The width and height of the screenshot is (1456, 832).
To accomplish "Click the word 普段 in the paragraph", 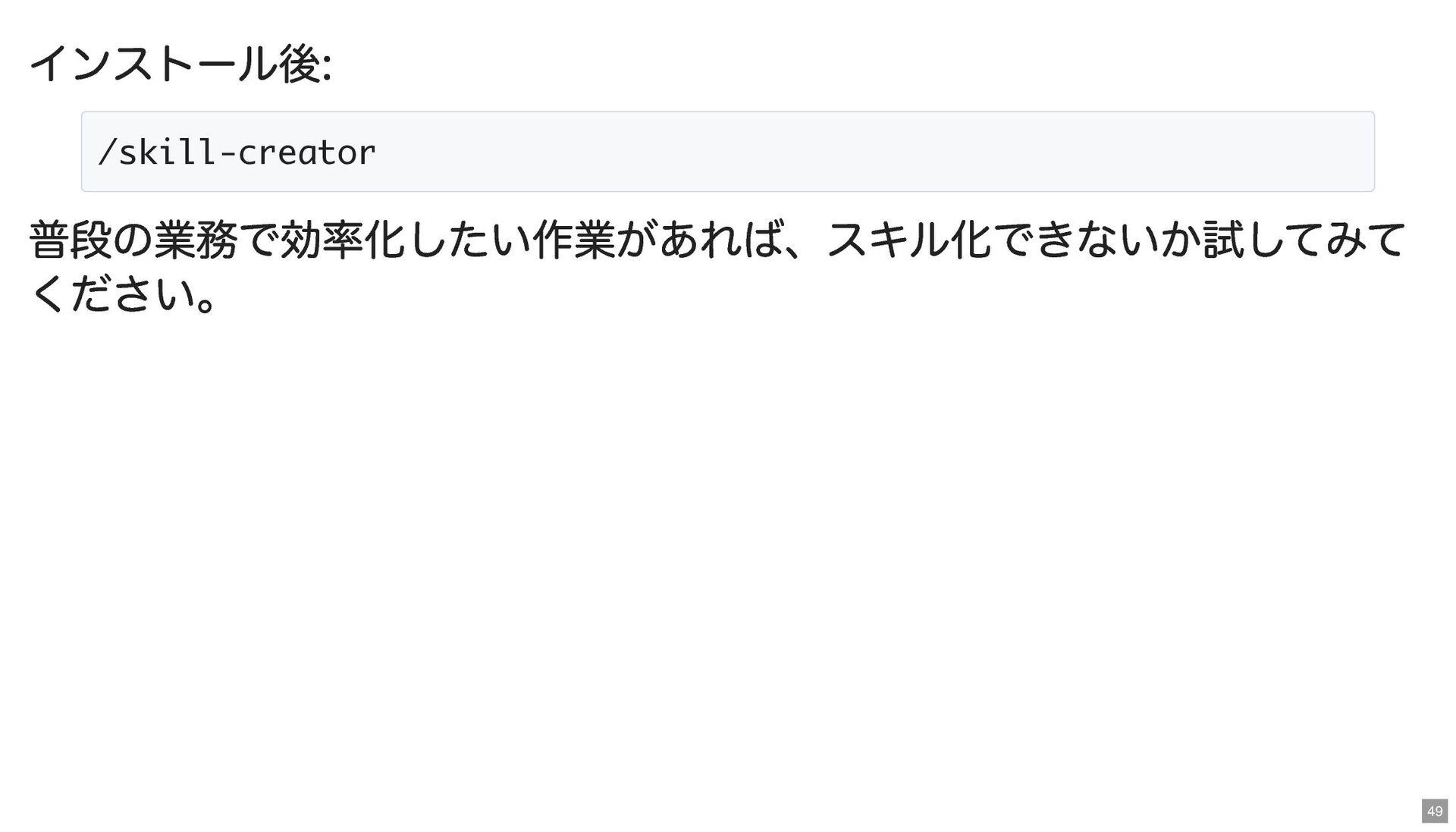I will coord(71,240).
